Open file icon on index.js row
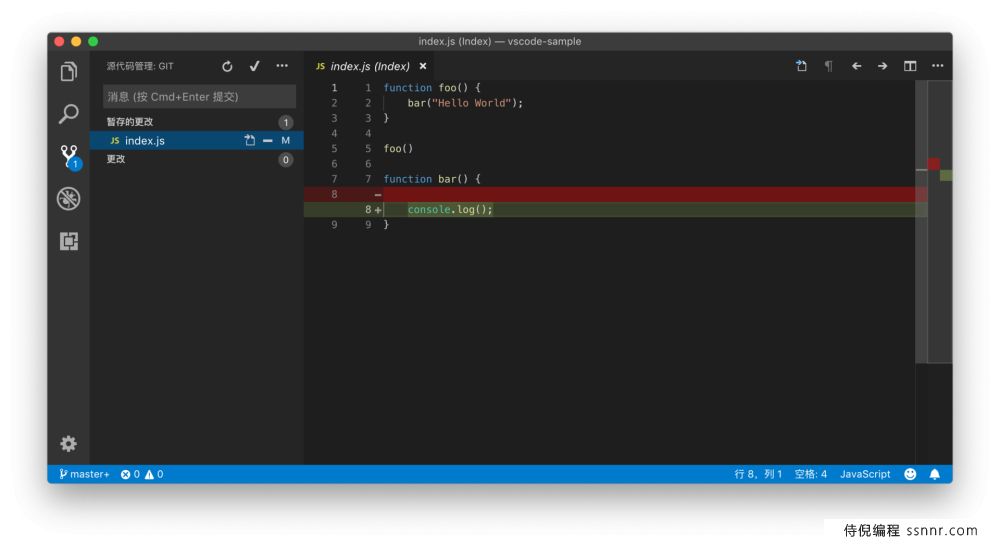This screenshot has width=1000, height=546. coord(249,140)
